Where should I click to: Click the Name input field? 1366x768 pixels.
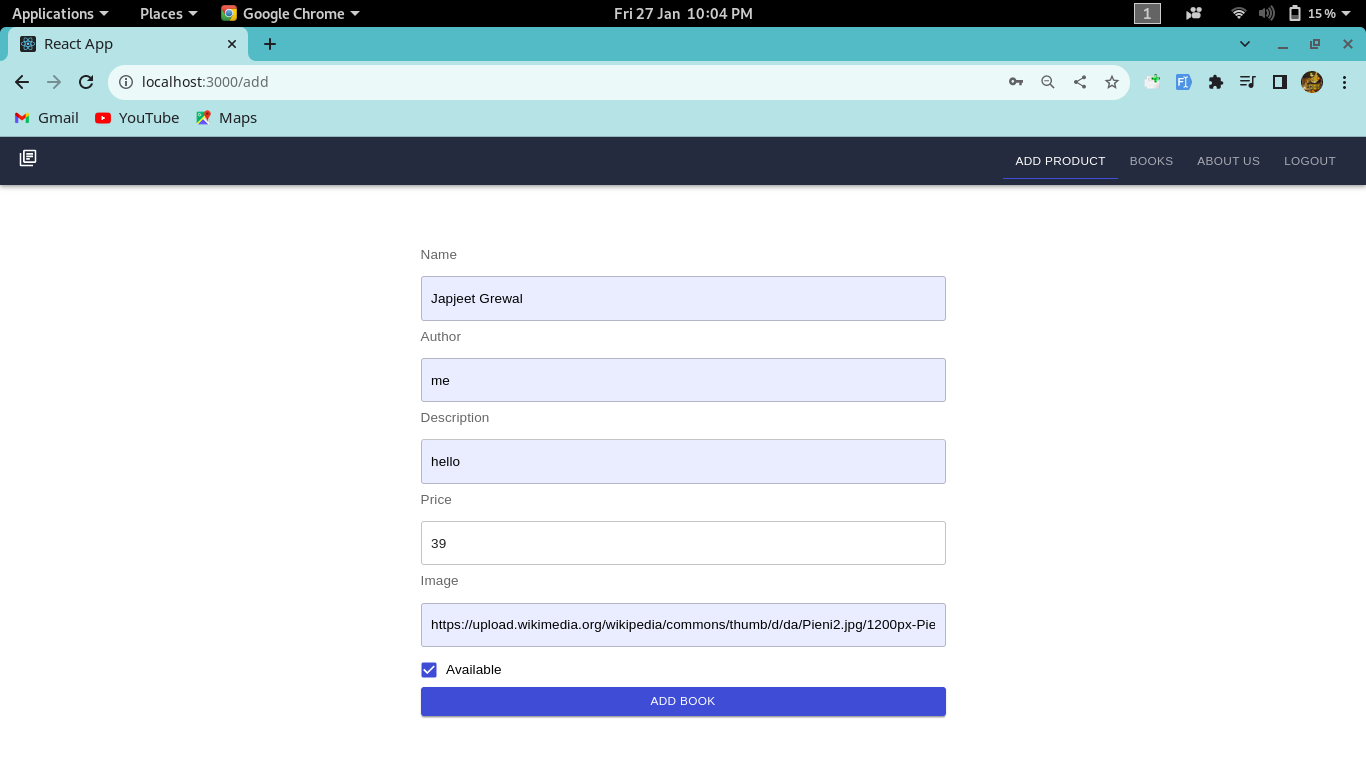pyautogui.click(x=683, y=298)
